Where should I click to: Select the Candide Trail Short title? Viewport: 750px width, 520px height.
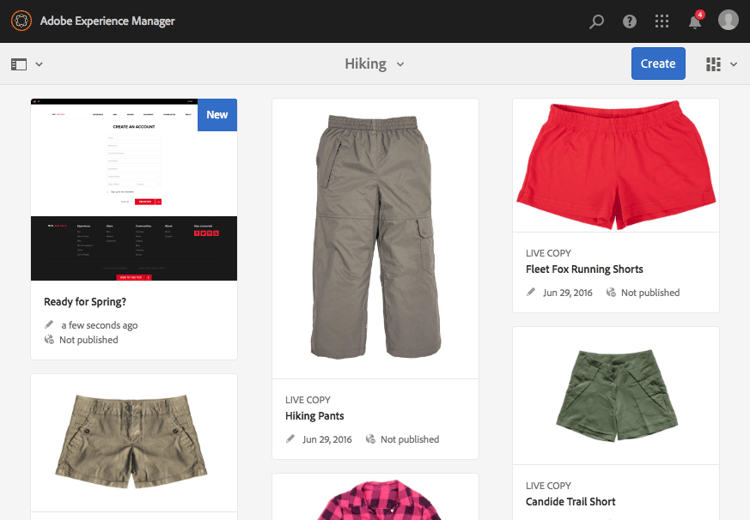click(x=571, y=502)
